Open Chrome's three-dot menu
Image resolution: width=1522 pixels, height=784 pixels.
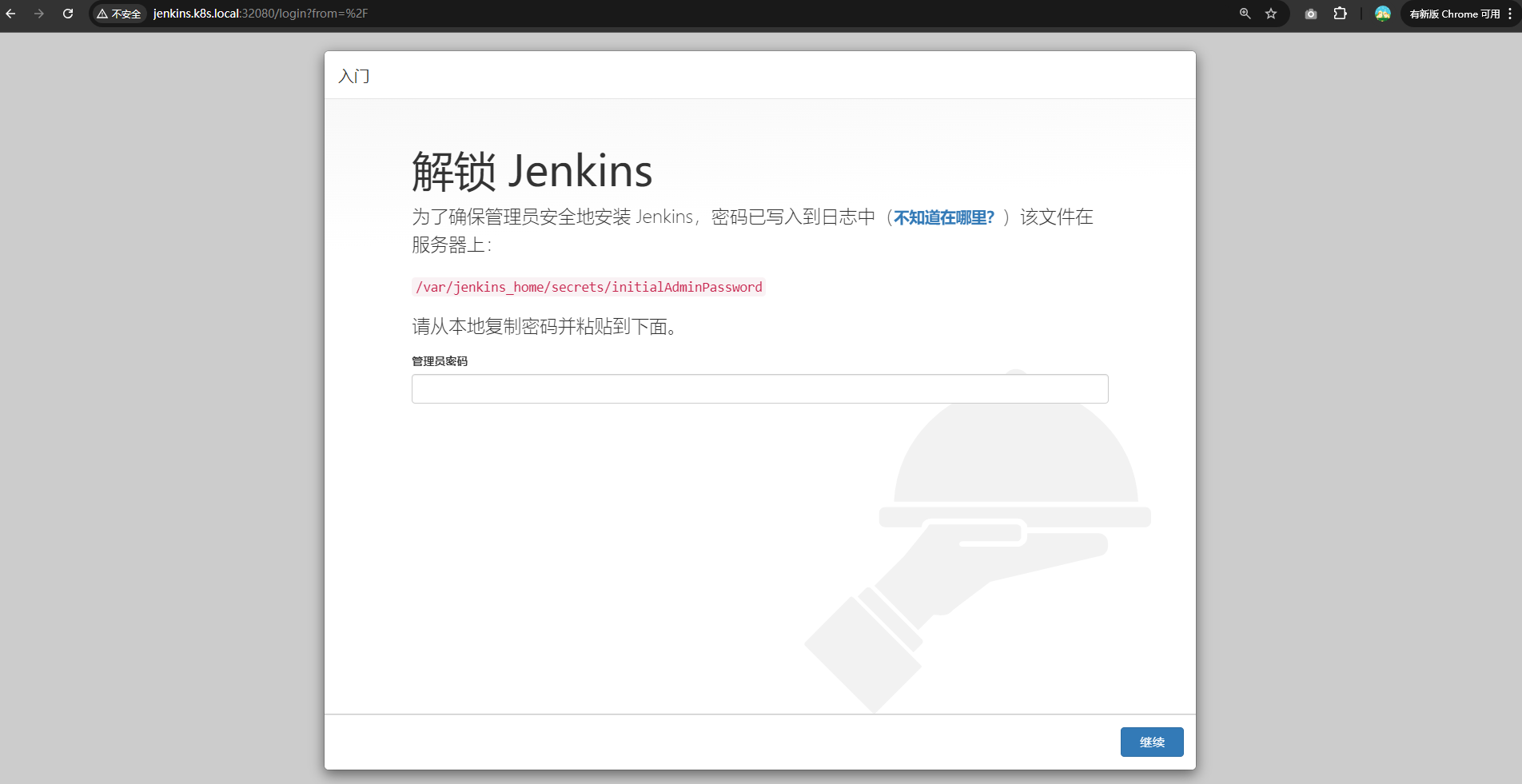pos(1510,14)
